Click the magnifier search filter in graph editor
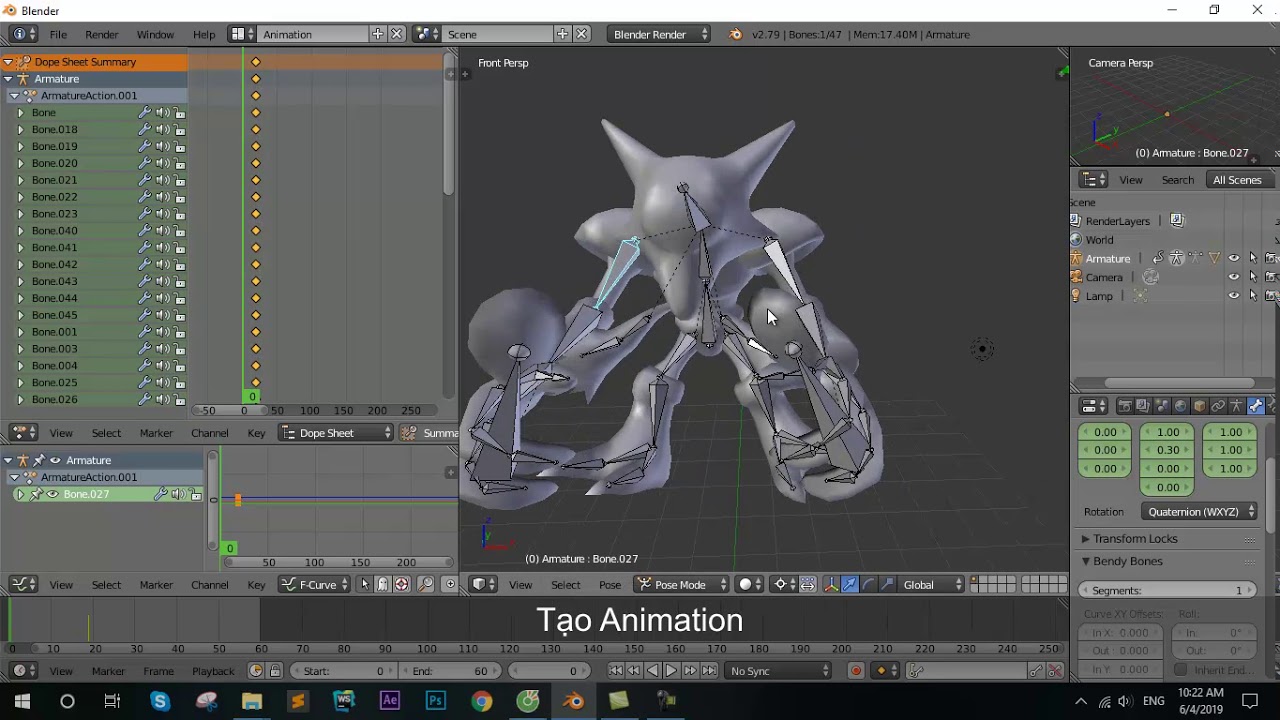This screenshot has height=720, width=1280. pos(426,585)
